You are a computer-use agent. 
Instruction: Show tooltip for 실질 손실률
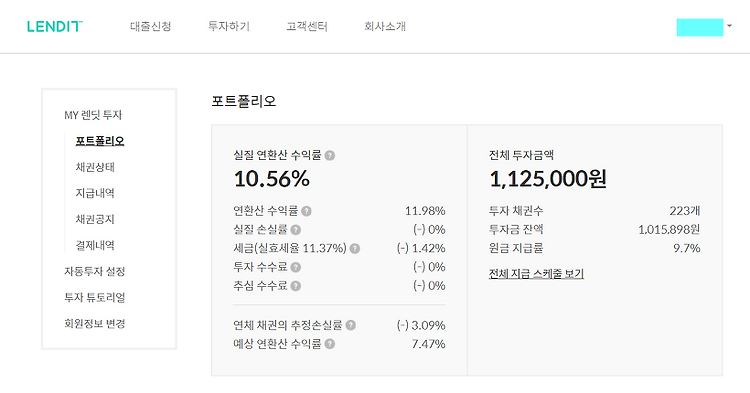[x=296, y=230]
